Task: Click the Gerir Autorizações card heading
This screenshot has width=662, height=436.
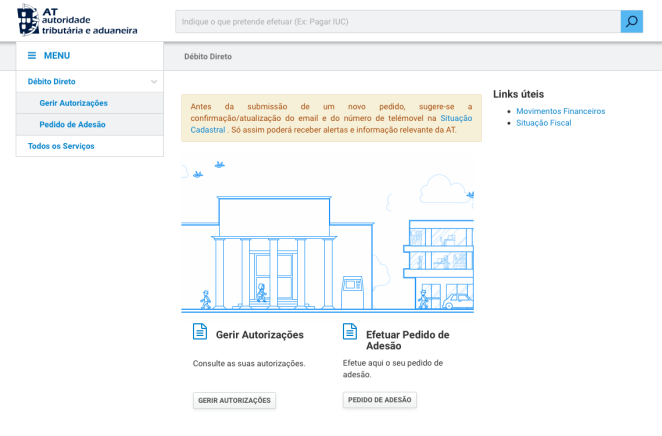Action: [x=260, y=335]
